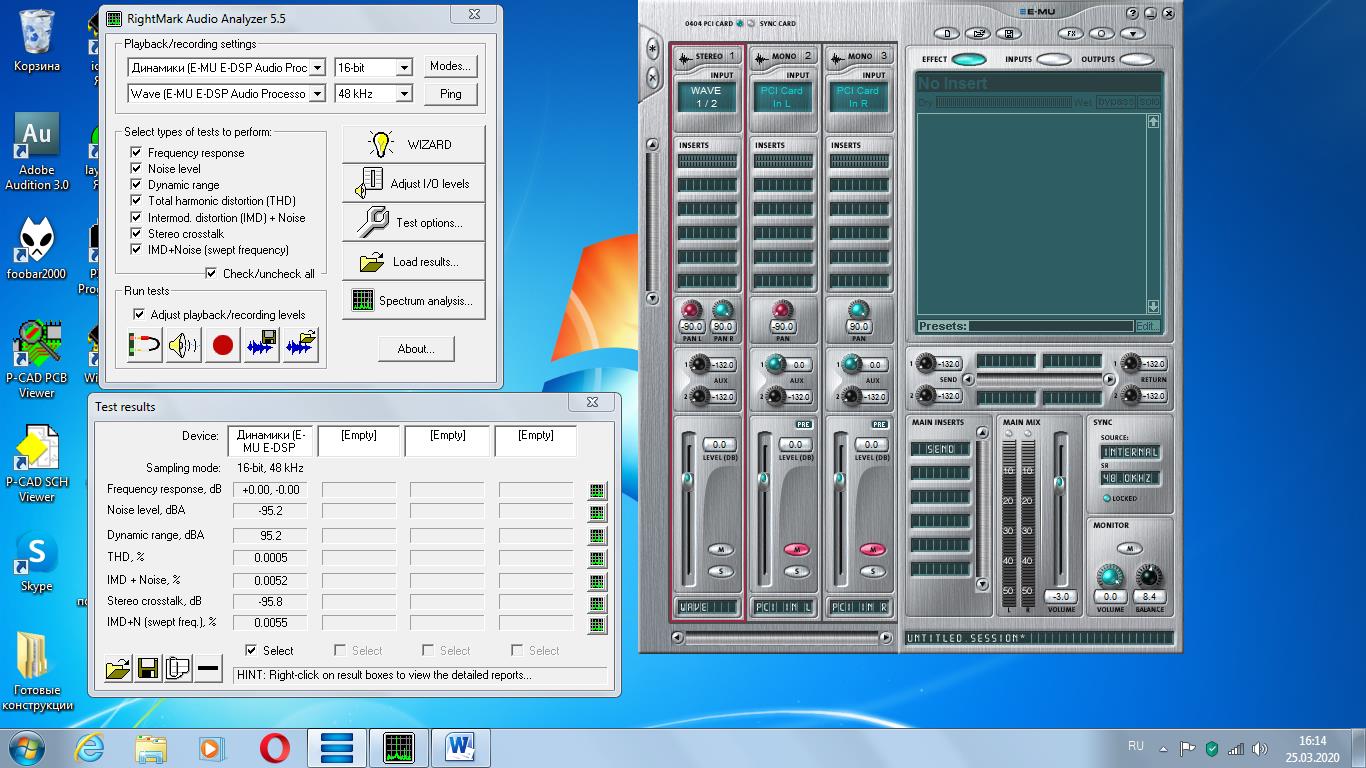
Task: Click the remove results minus icon
Action: pos(208,668)
